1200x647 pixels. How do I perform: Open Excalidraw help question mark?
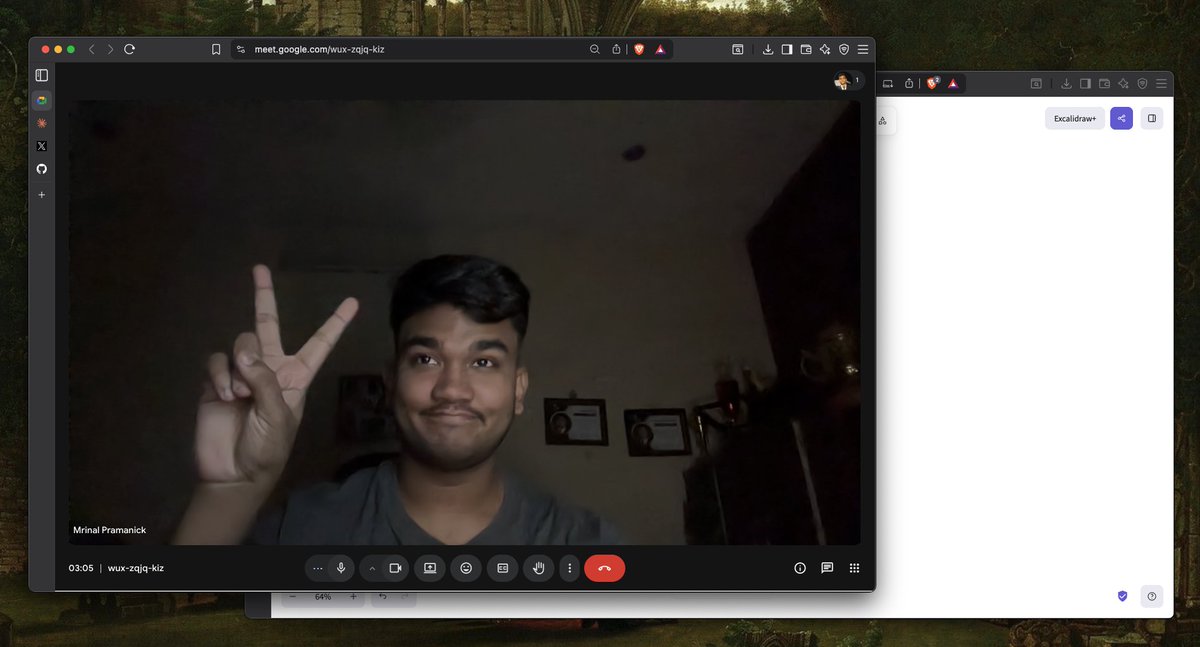[1152, 596]
